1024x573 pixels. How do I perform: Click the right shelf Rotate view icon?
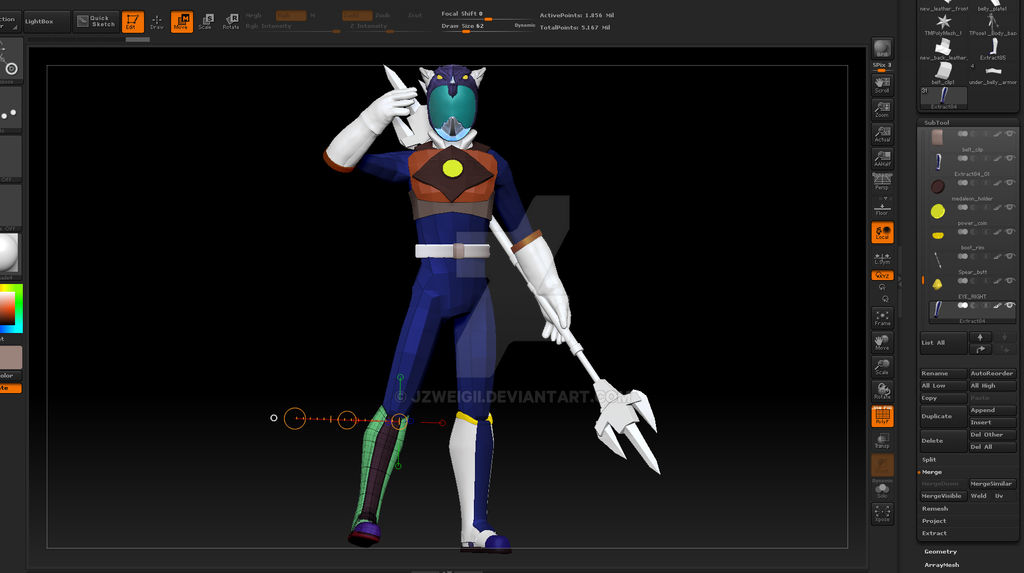(882, 391)
